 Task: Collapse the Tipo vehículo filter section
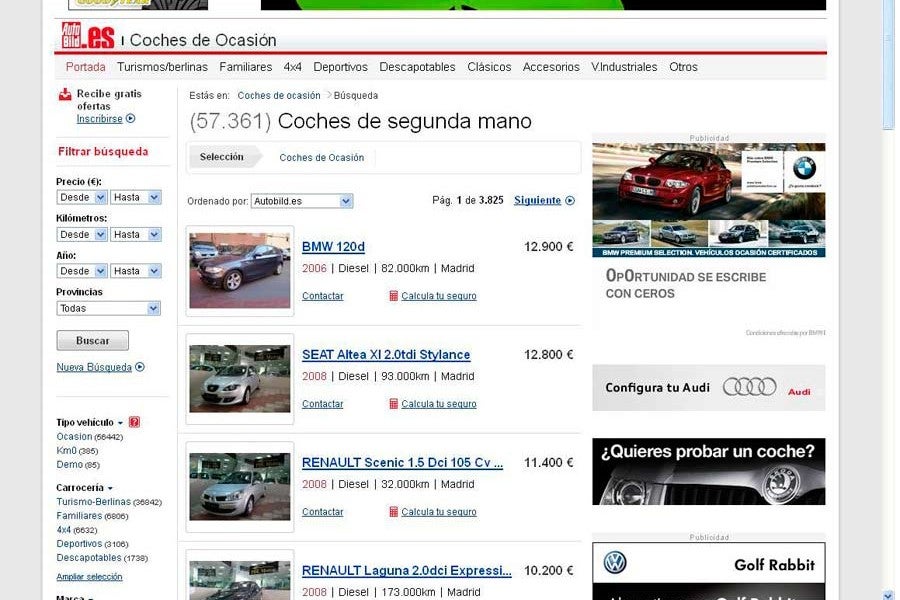pyautogui.click(x=120, y=423)
